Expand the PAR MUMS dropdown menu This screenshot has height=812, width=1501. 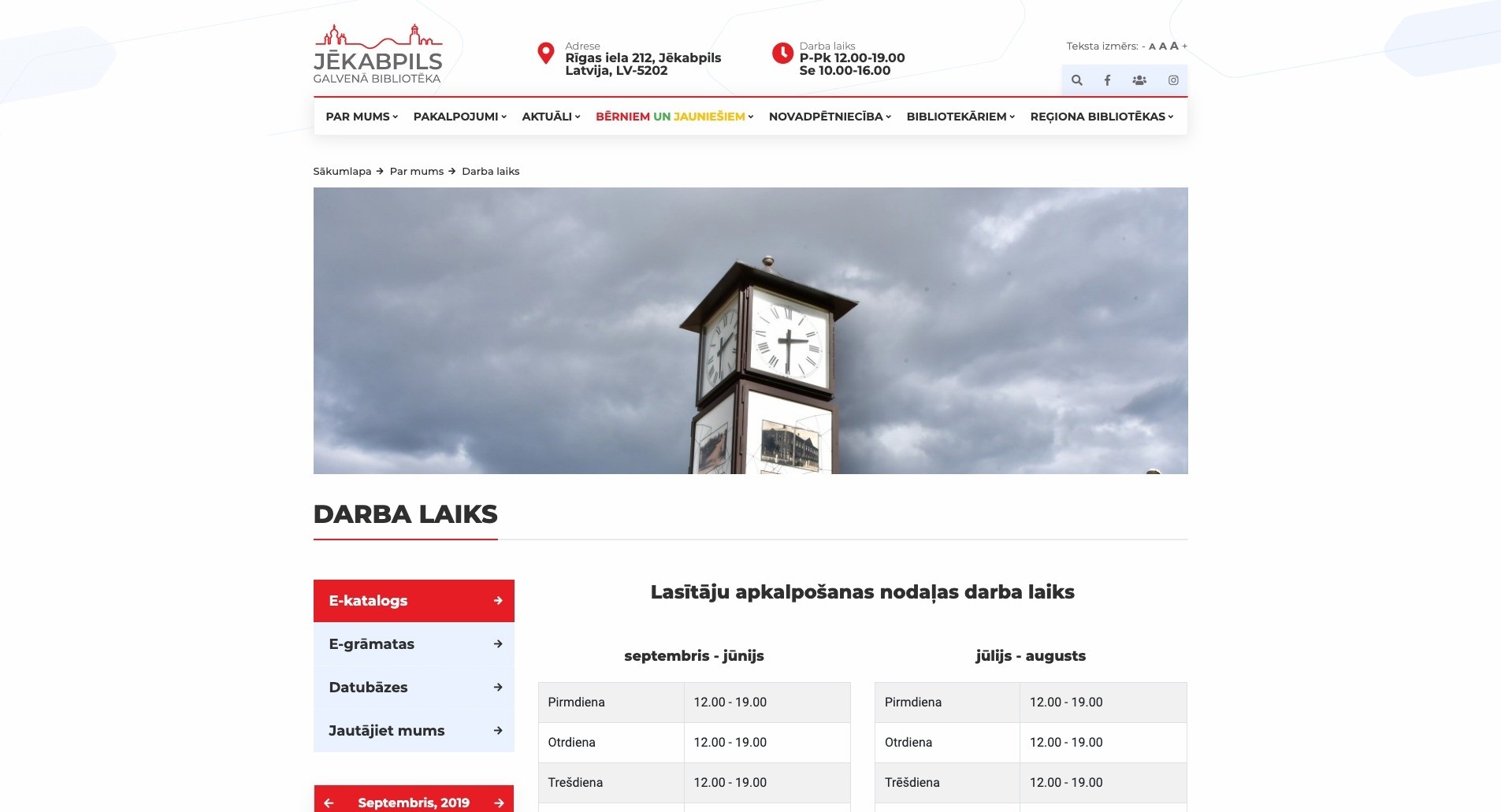[x=362, y=117]
